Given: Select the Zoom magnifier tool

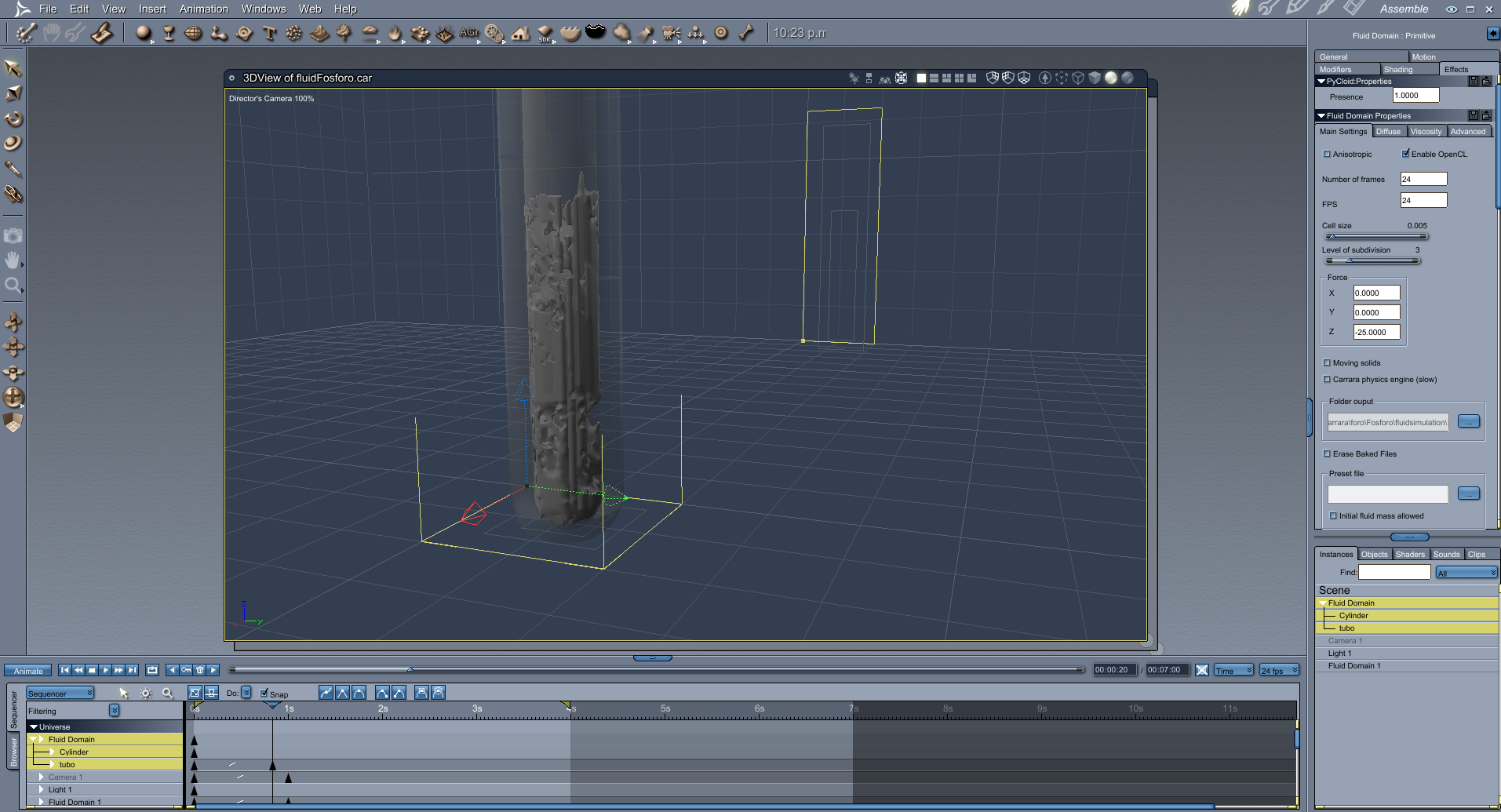Looking at the screenshot, I should point(13,285).
